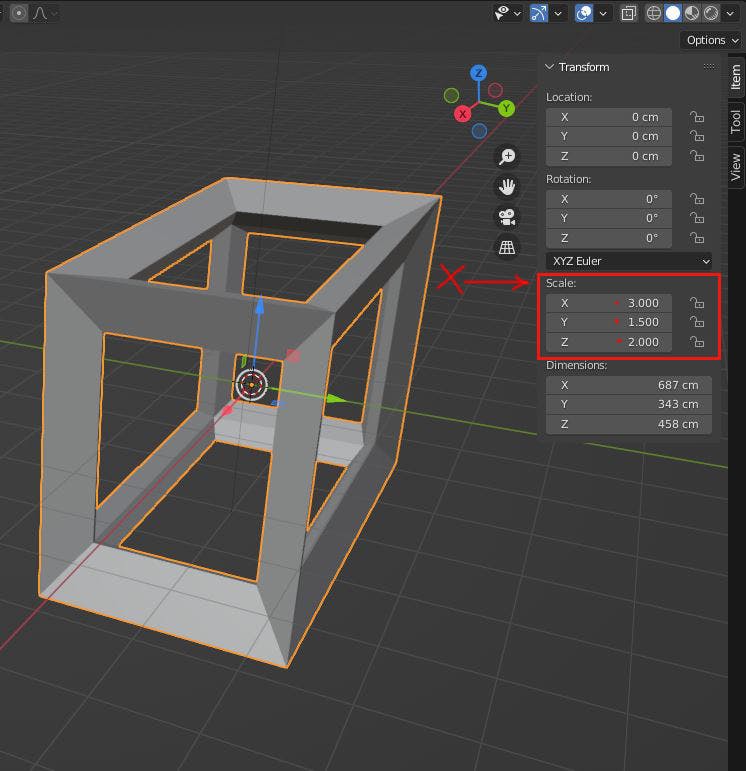This screenshot has width=746, height=771.
Task: Click Dimensions X field 687 cm
Action: click(x=628, y=385)
